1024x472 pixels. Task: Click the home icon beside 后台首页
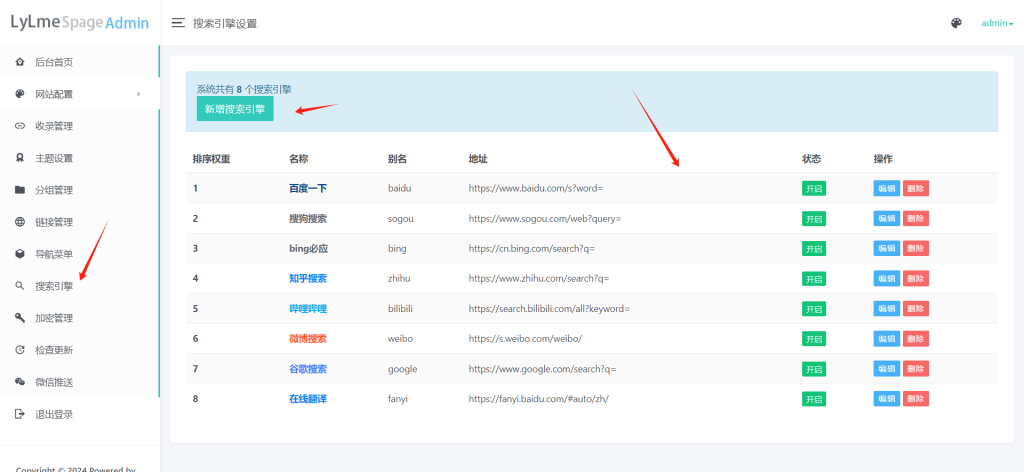pyautogui.click(x=20, y=62)
